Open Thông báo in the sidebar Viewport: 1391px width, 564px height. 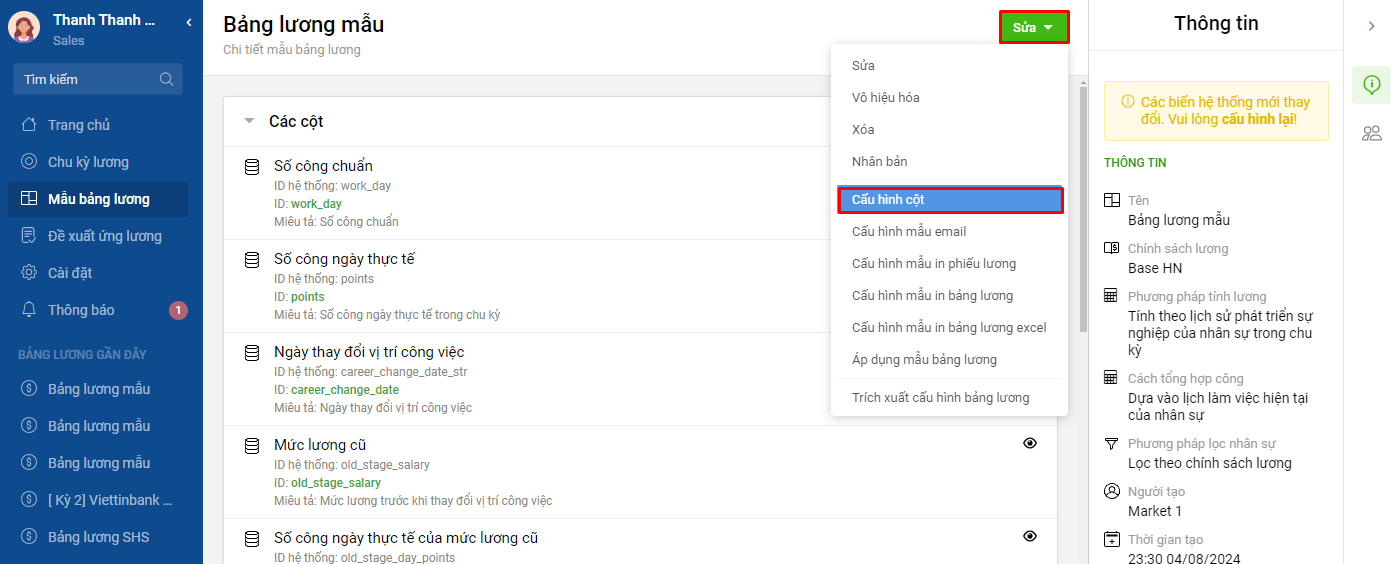point(97,310)
